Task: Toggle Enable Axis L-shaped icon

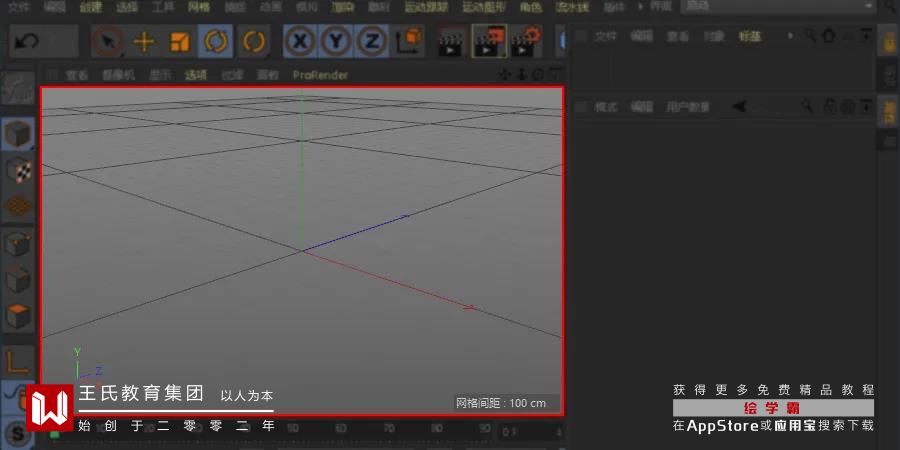Action: (19, 363)
